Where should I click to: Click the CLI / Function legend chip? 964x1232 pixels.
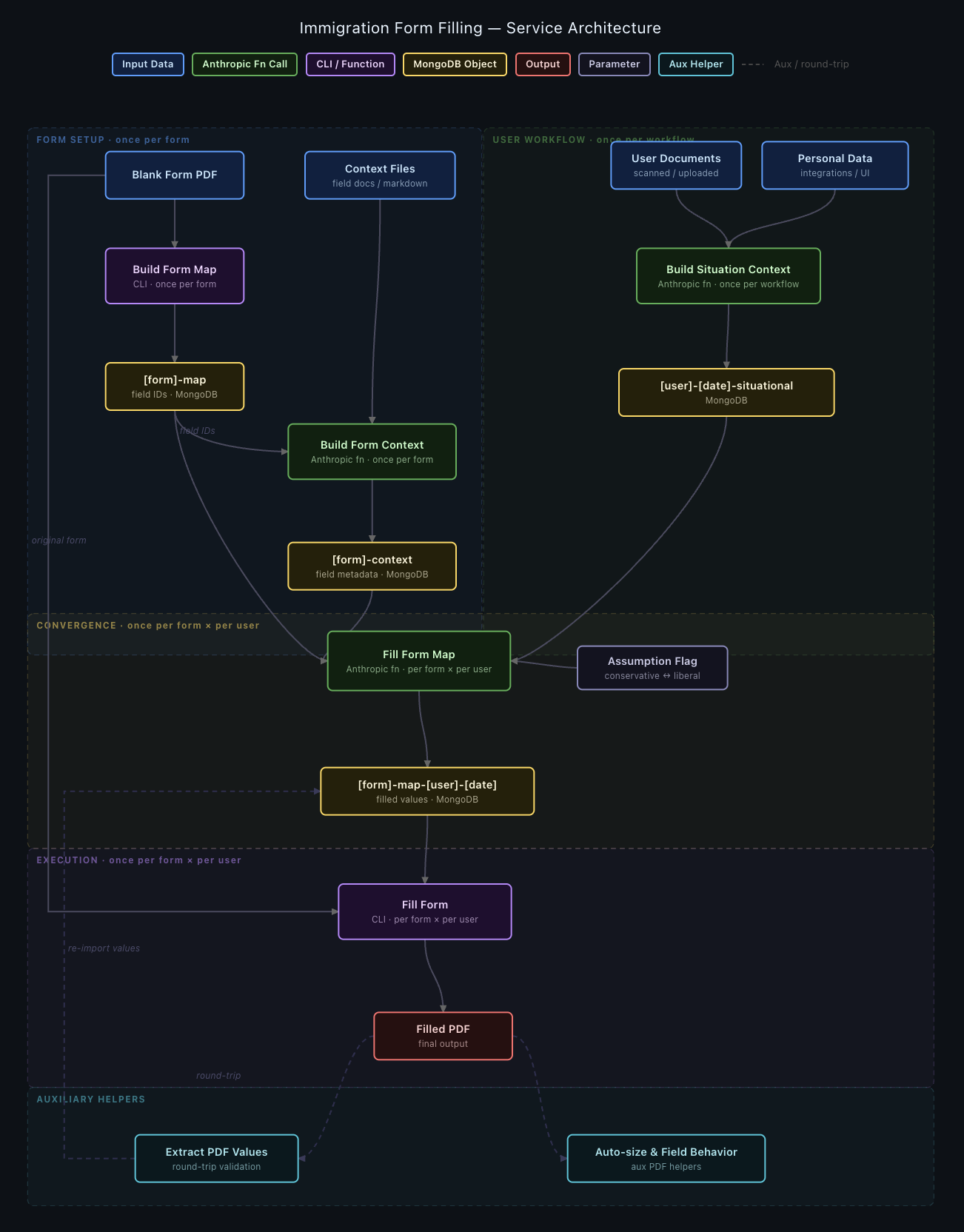350,64
